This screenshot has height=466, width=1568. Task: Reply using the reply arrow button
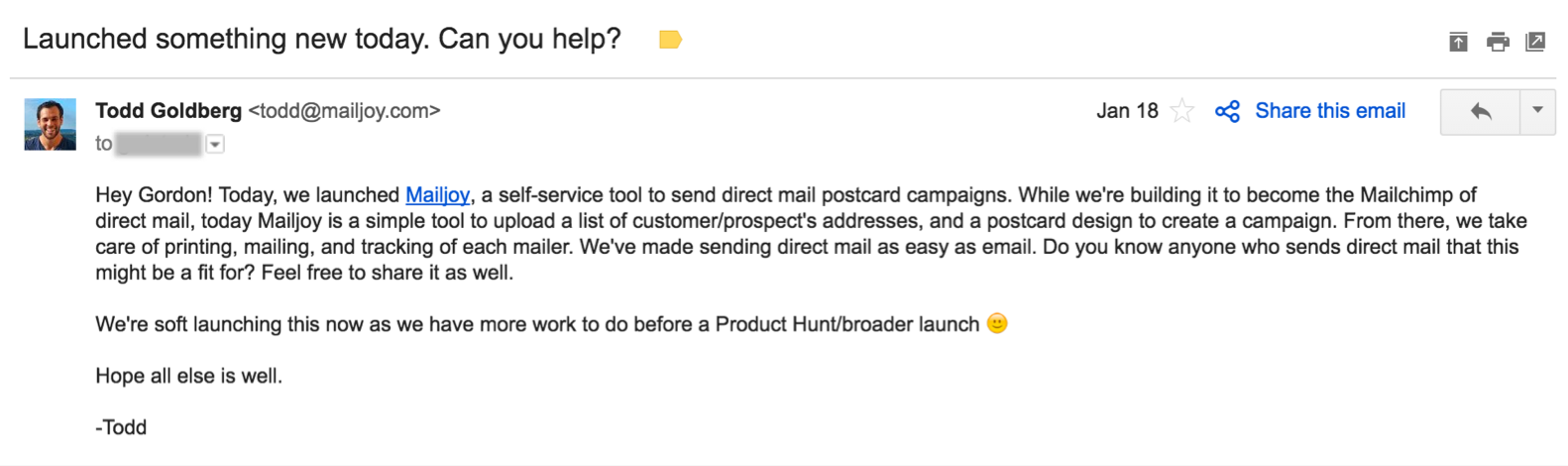pyautogui.click(x=1480, y=111)
